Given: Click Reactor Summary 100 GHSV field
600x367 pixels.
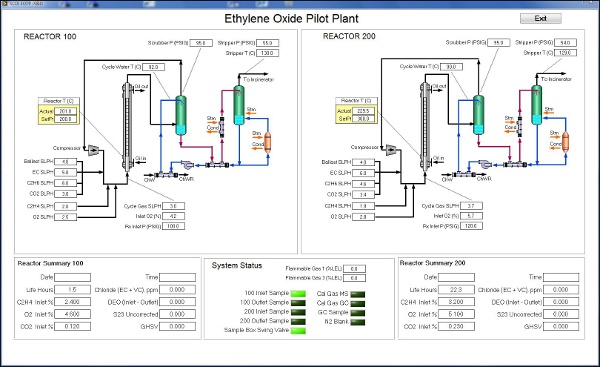Looking at the screenshot, I should click(x=177, y=326).
